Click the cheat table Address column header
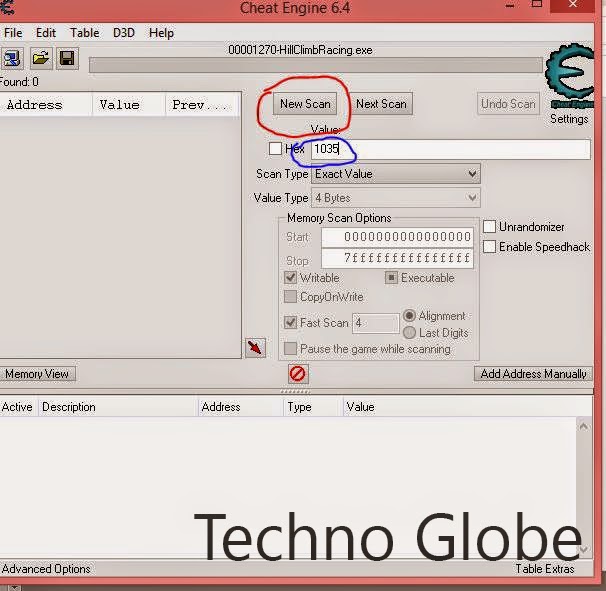Screen dimensions: 606x591 click(x=240, y=407)
